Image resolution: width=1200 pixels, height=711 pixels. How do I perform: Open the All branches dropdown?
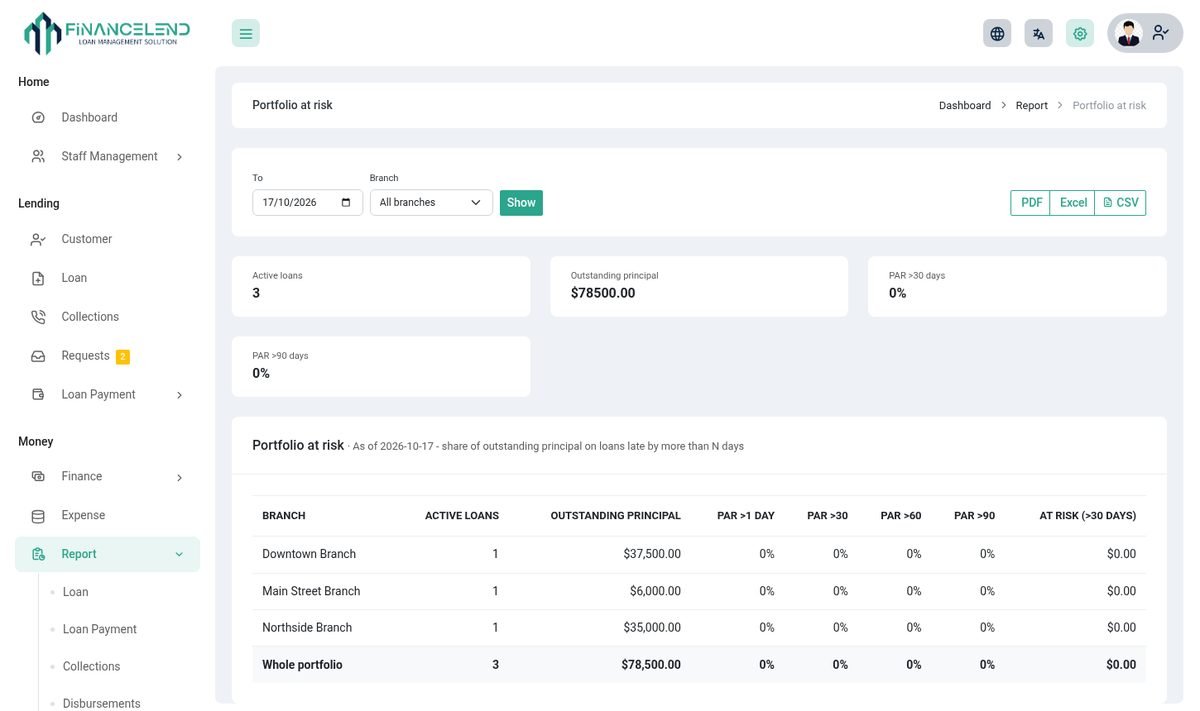tap(431, 202)
